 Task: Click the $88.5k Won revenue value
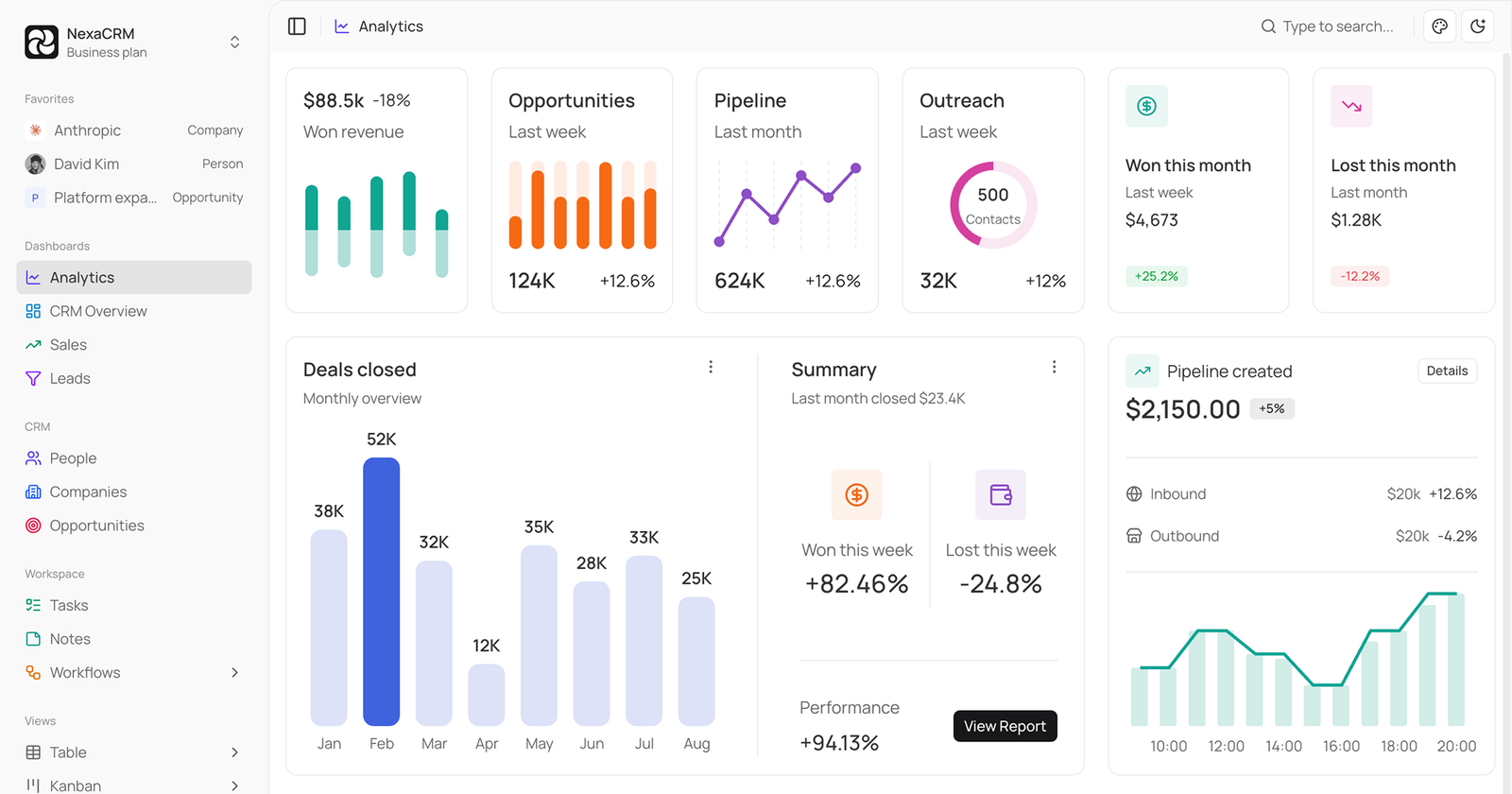[x=334, y=100]
